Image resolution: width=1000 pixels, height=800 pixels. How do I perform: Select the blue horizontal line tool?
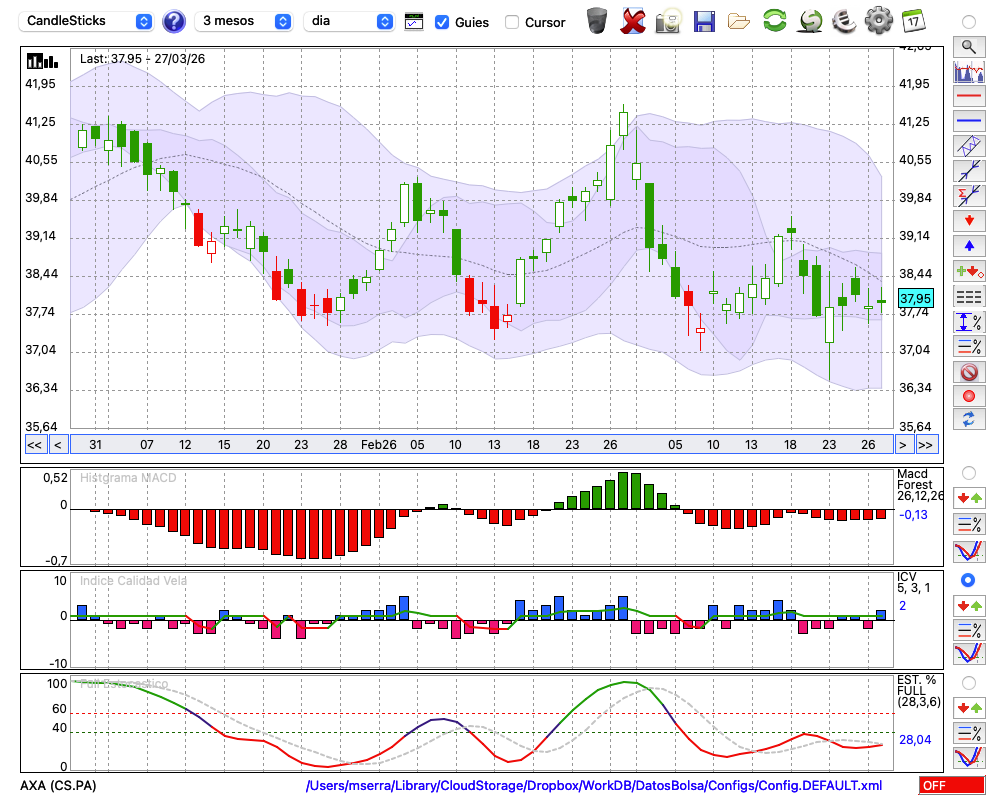click(x=968, y=121)
